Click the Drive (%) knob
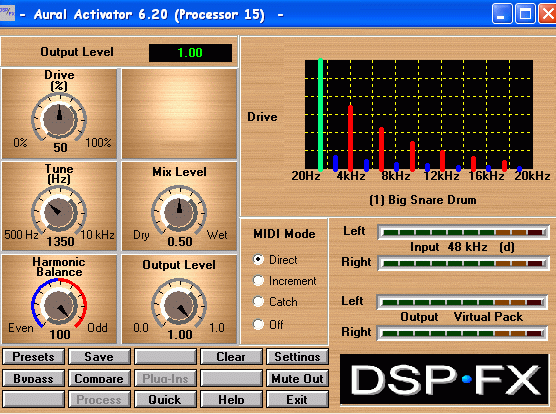 (59, 119)
